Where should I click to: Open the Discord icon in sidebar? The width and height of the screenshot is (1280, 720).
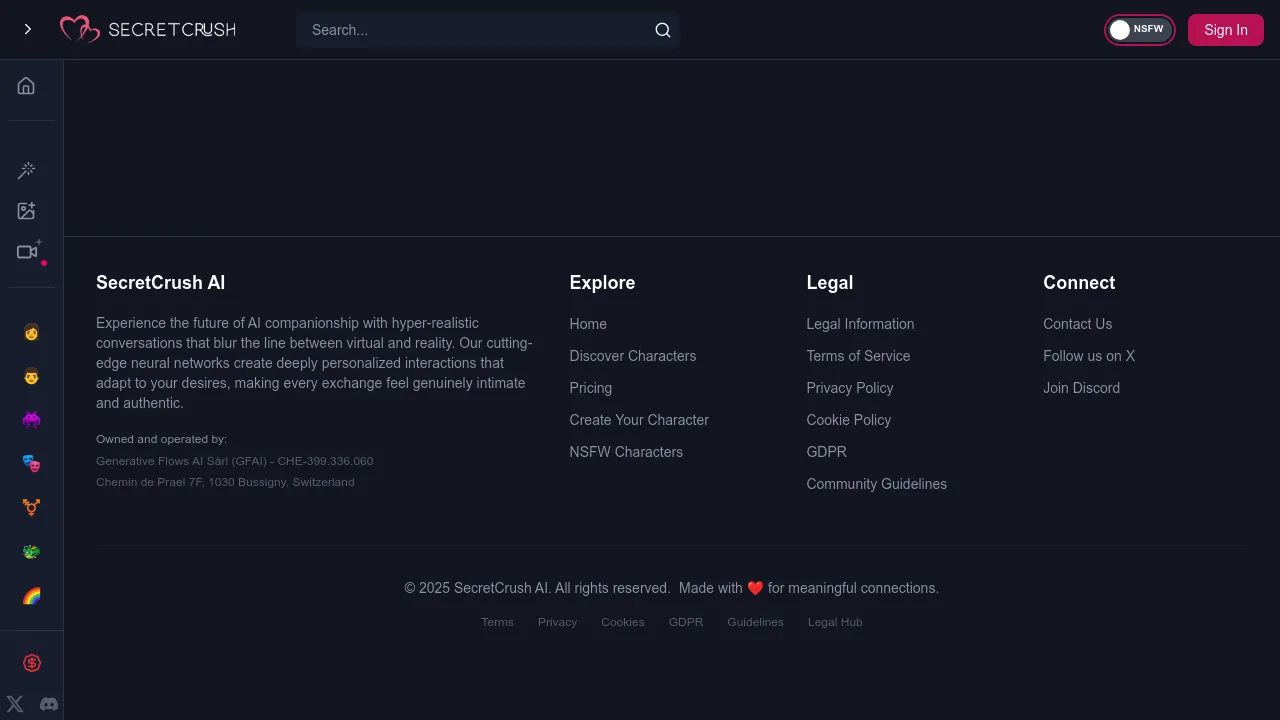point(48,704)
